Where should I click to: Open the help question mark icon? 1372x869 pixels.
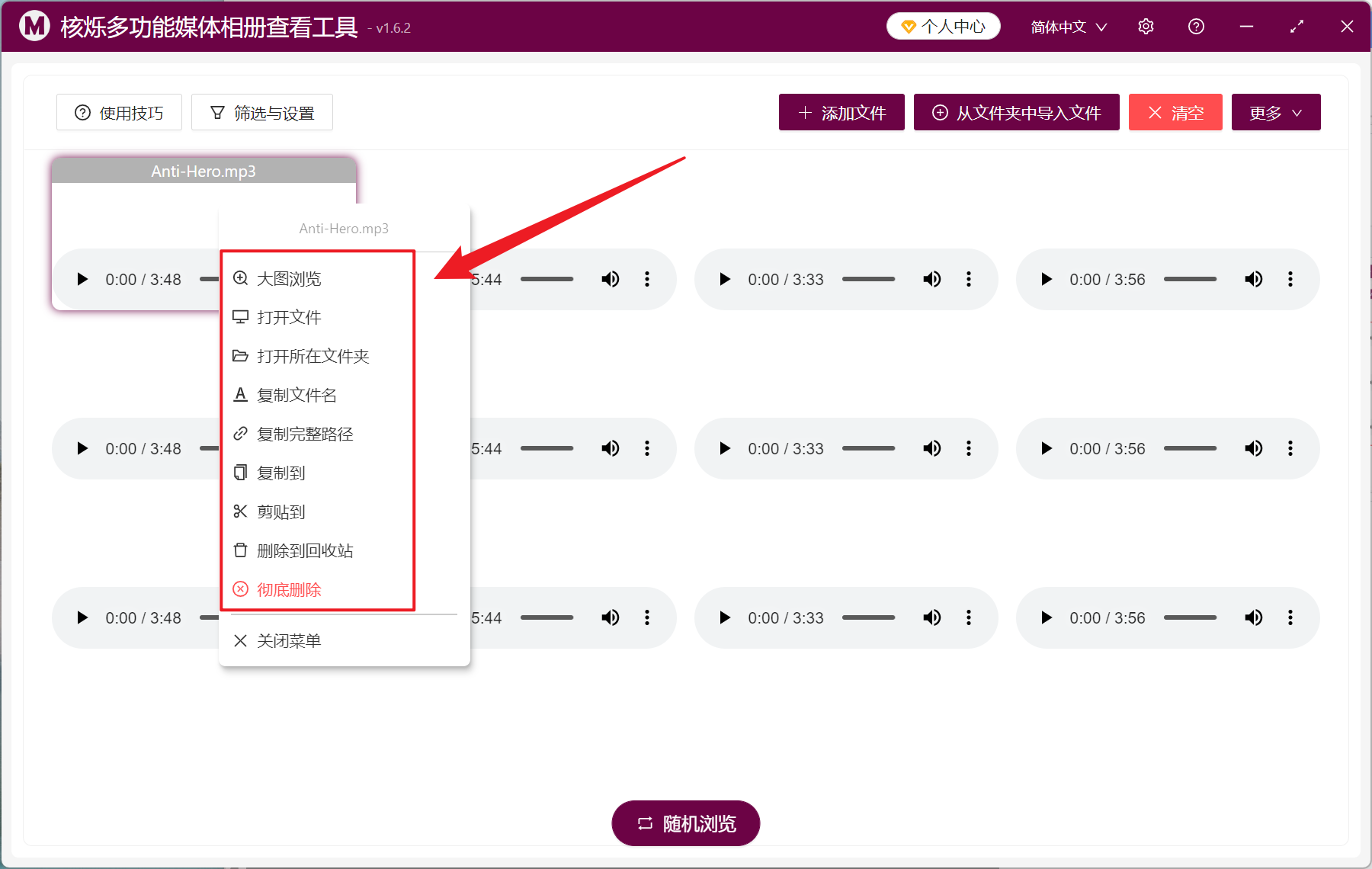[x=1195, y=26]
